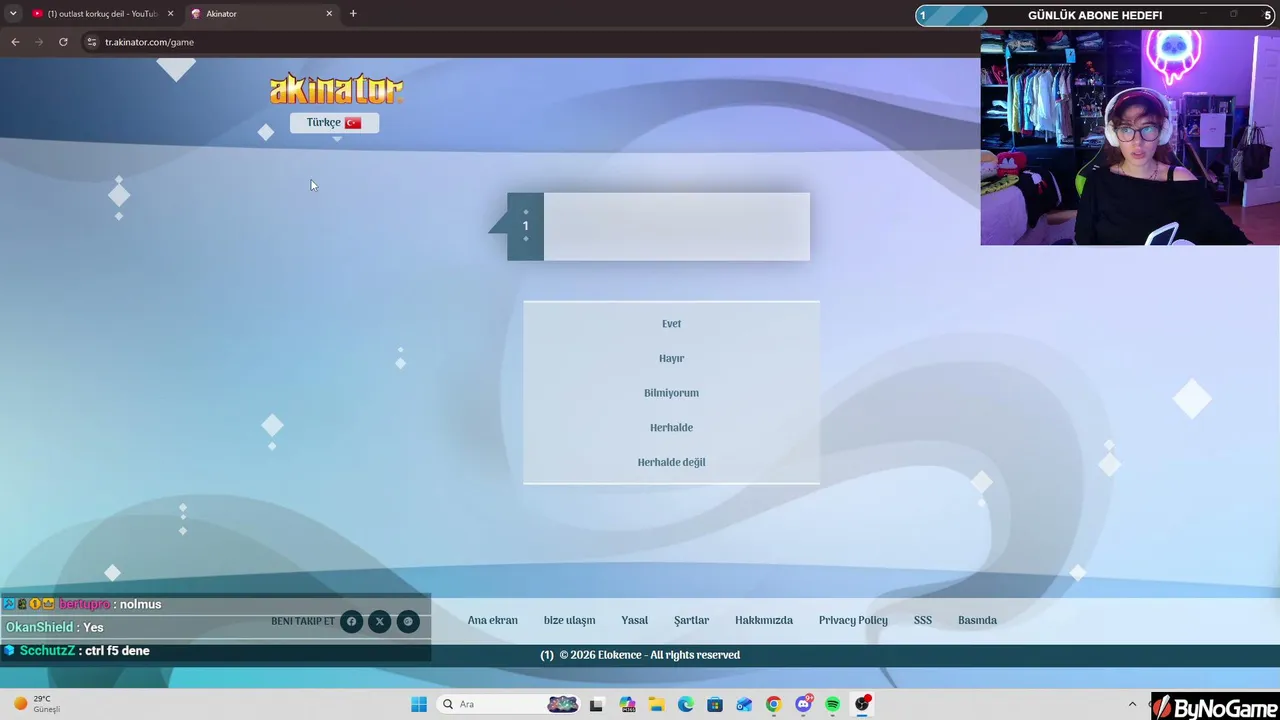Go to "Ana ekran" footer link
1280x720 pixels.
(x=493, y=621)
